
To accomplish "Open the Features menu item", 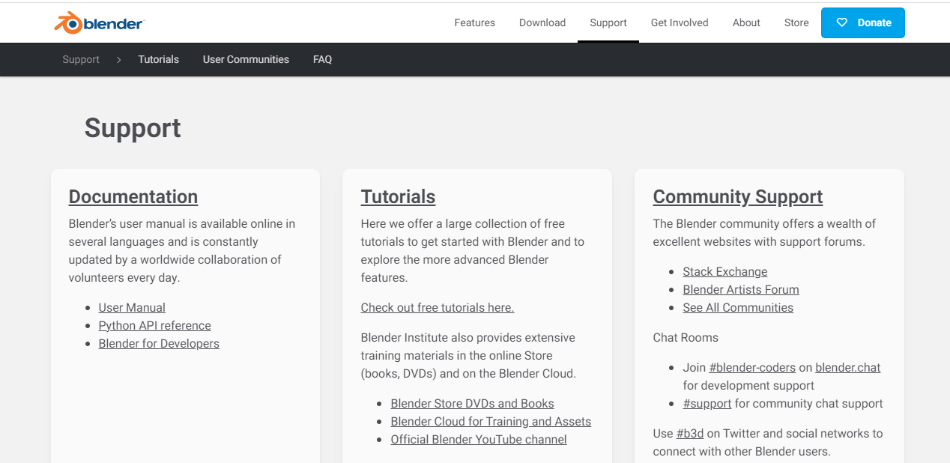I will 474,22.
